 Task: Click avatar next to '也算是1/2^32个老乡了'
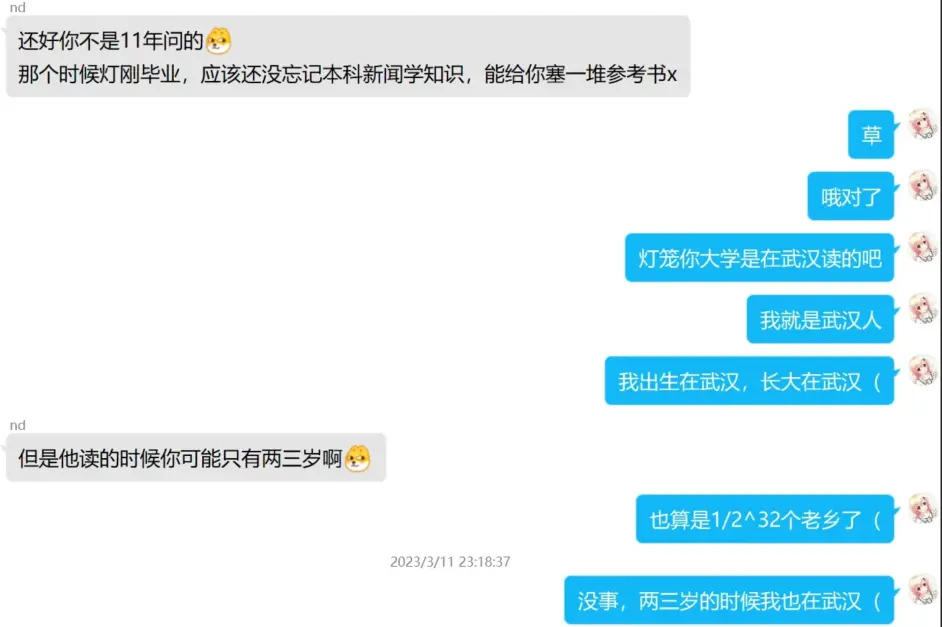(922, 509)
